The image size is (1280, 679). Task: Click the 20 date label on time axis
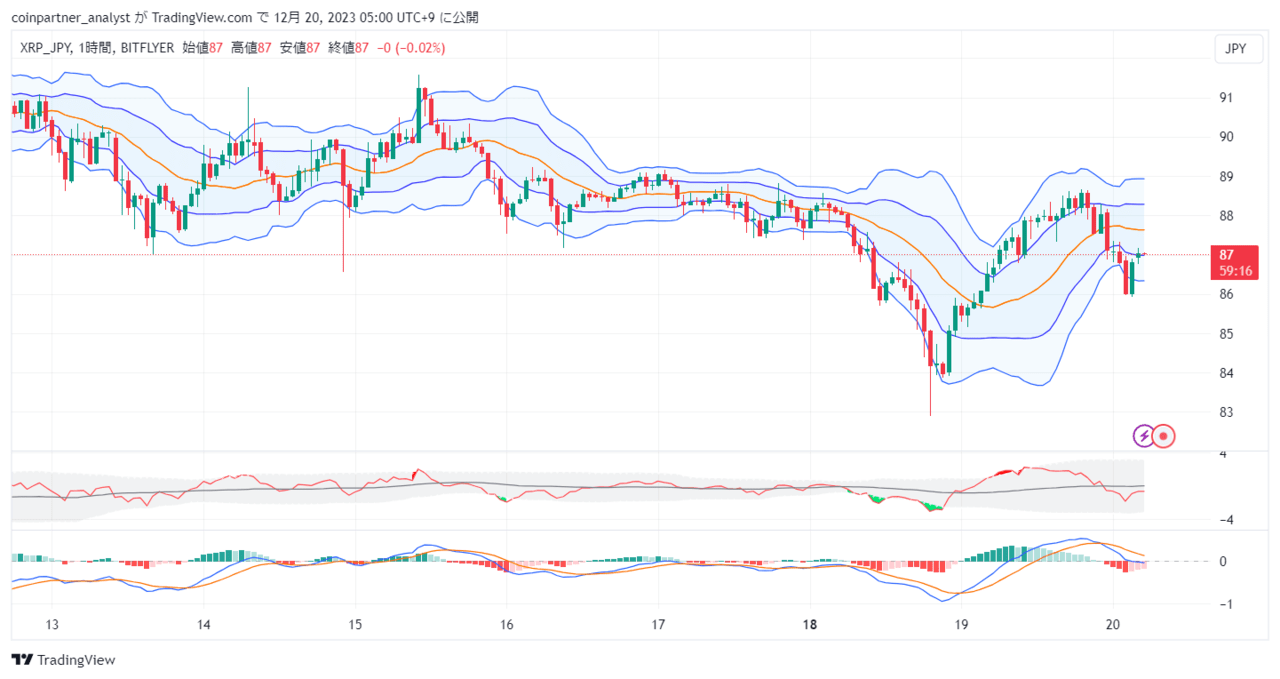coord(1113,625)
